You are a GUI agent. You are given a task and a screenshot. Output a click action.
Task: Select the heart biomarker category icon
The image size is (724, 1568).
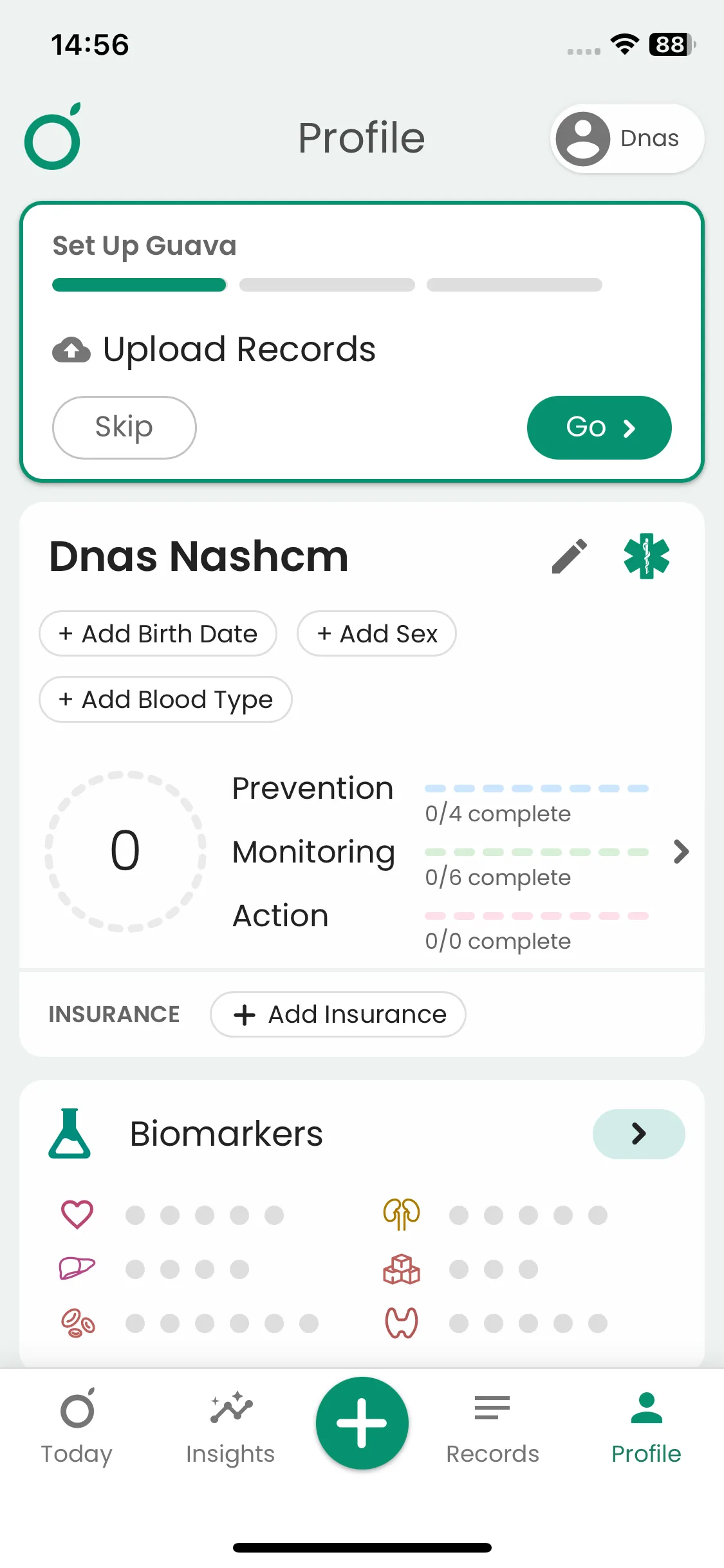pyautogui.click(x=77, y=1215)
